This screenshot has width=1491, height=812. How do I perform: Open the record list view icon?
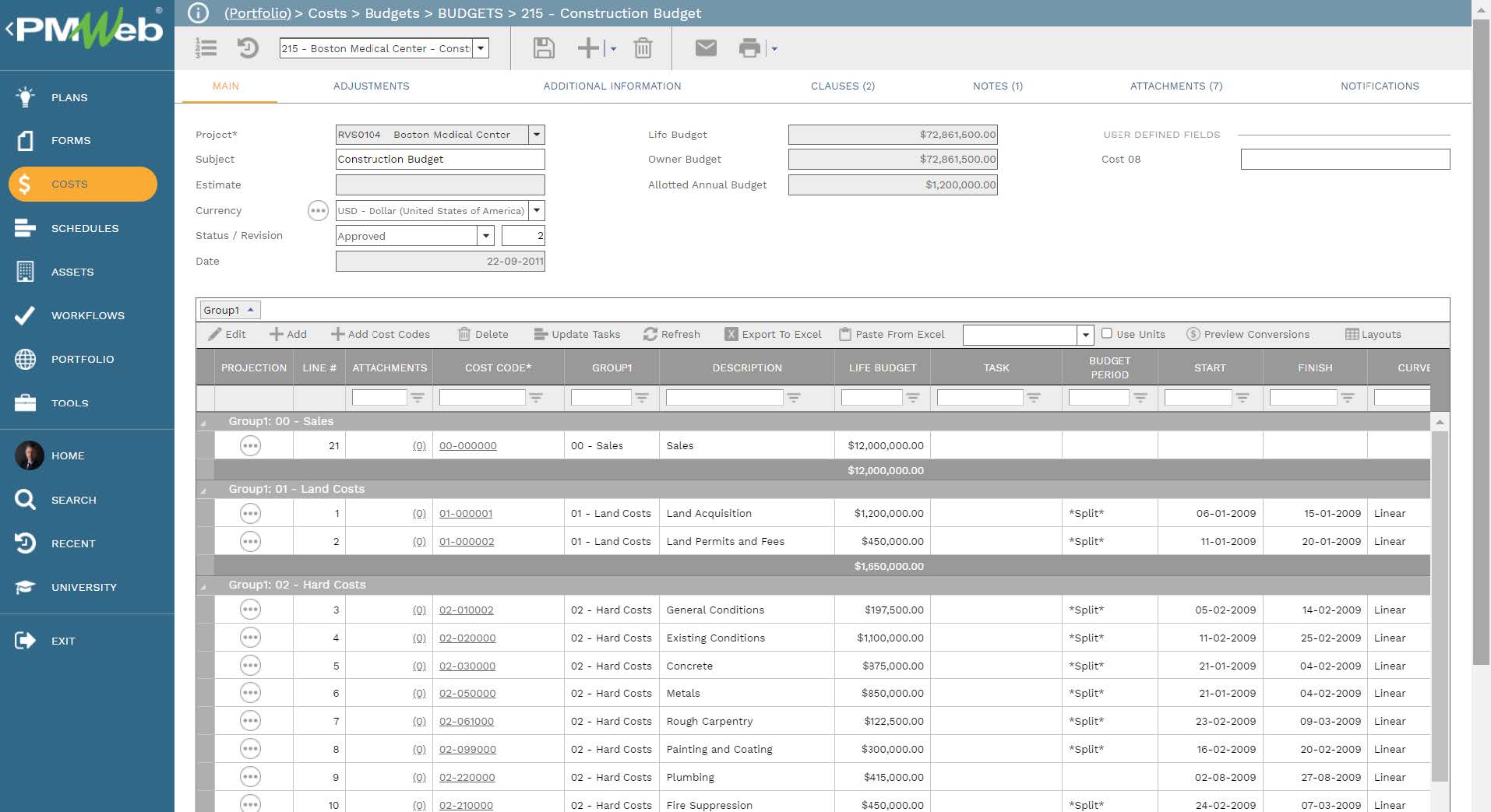(x=206, y=48)
